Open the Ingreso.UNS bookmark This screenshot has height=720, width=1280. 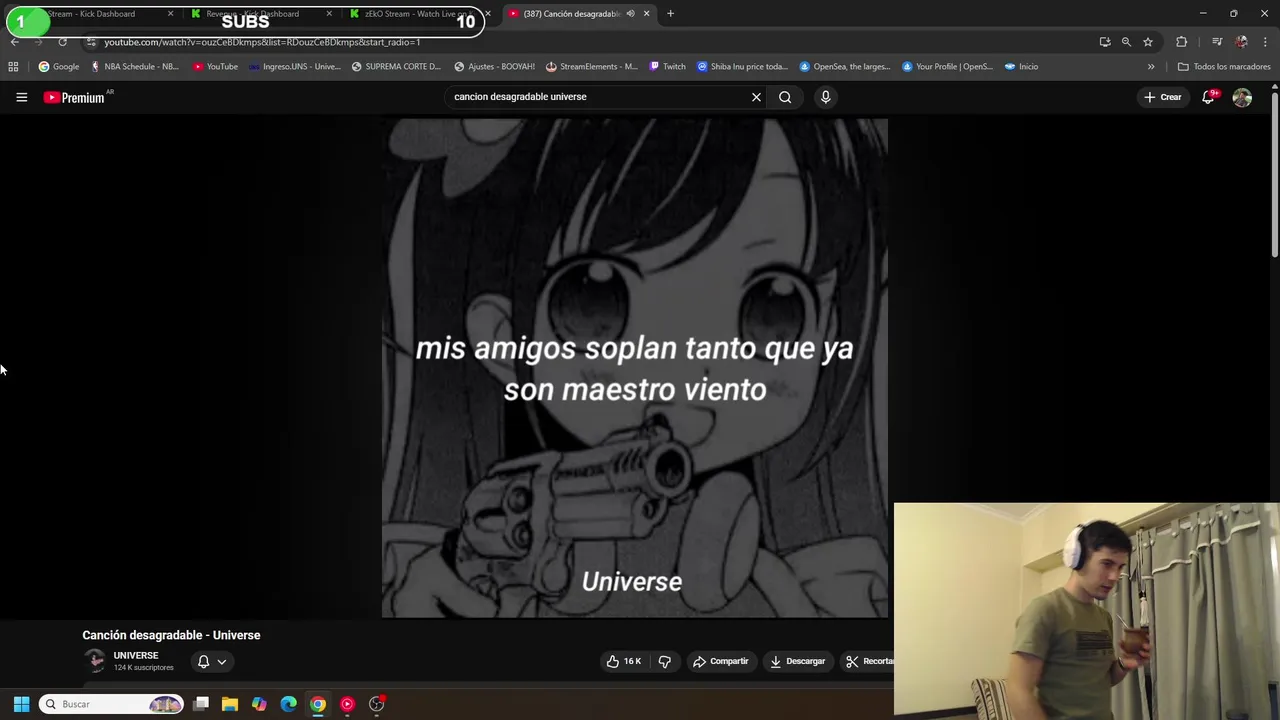295,67
